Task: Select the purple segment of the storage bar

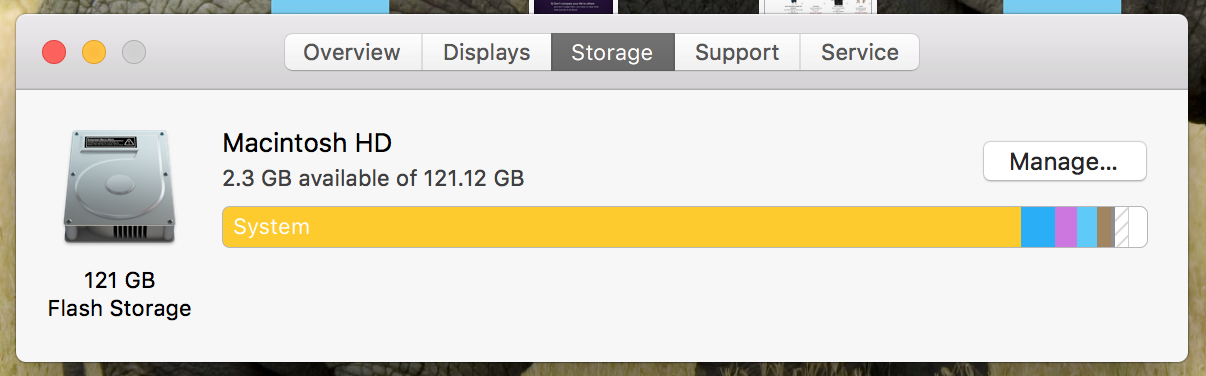Action: coord(1066,227)
